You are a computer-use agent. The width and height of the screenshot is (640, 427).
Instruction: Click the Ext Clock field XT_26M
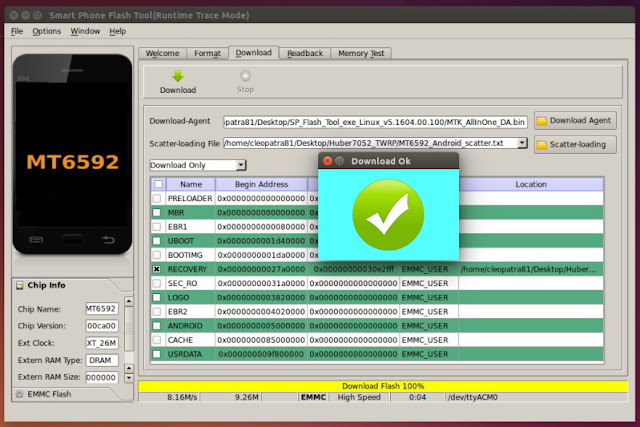click(102, 343)
